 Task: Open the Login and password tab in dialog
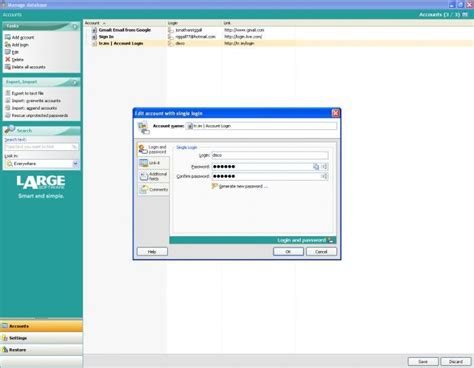[154, 149]
